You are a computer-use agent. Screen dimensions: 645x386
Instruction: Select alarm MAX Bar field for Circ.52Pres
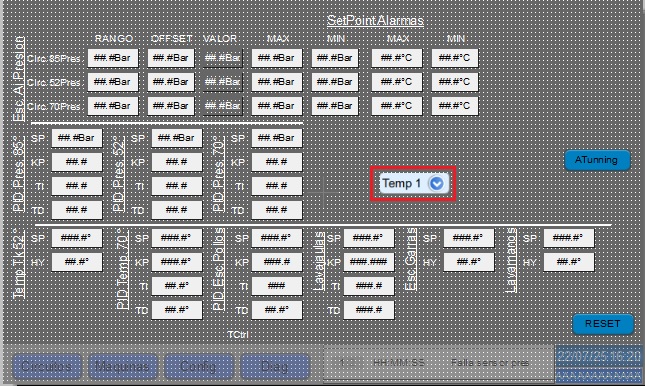coord(276,82)
